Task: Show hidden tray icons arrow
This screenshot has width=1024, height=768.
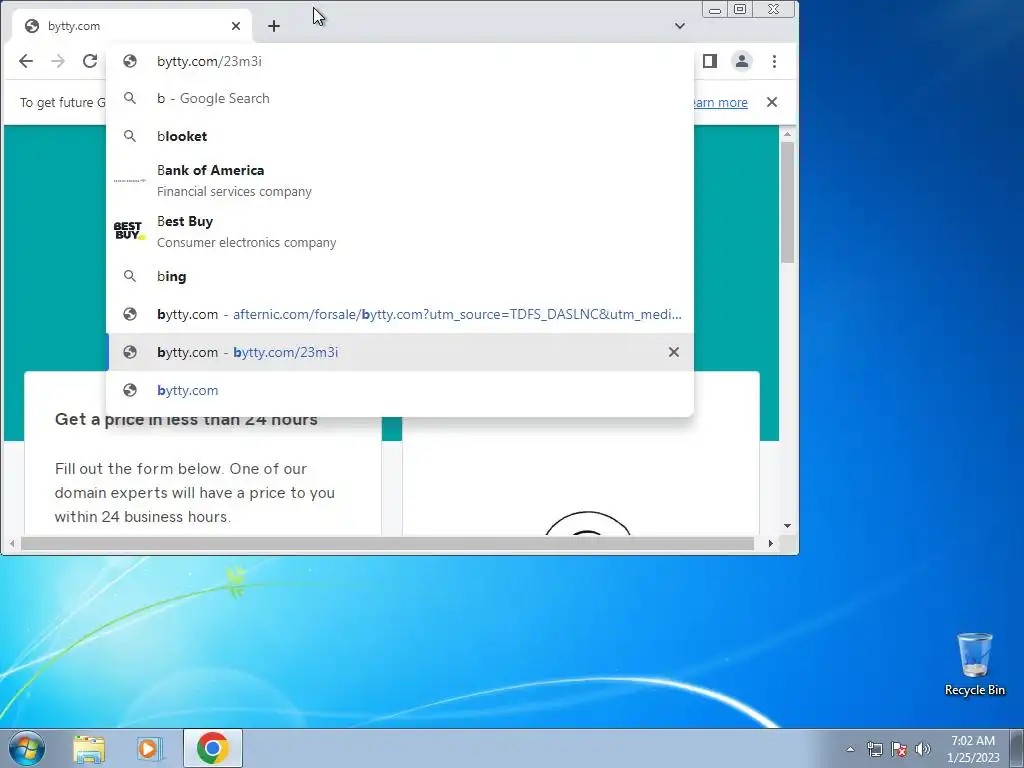Action: (x=850, y=749)
